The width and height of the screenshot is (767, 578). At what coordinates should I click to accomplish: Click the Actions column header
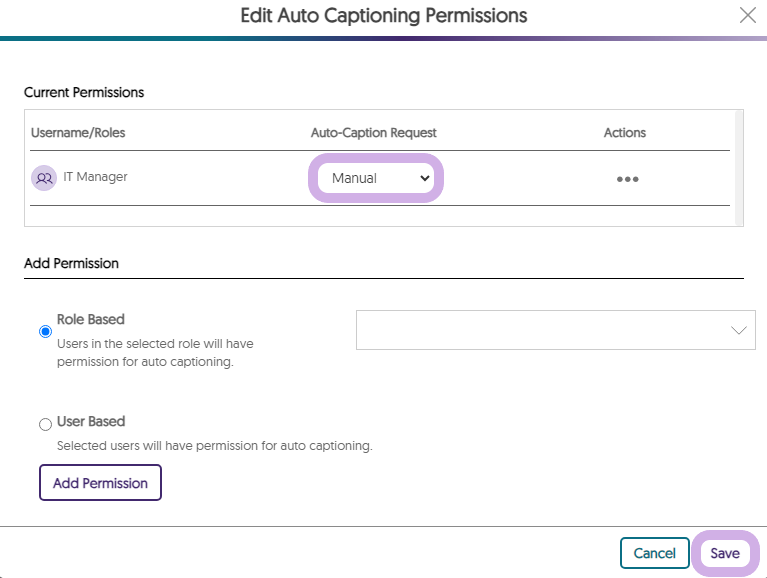[624, 133]
